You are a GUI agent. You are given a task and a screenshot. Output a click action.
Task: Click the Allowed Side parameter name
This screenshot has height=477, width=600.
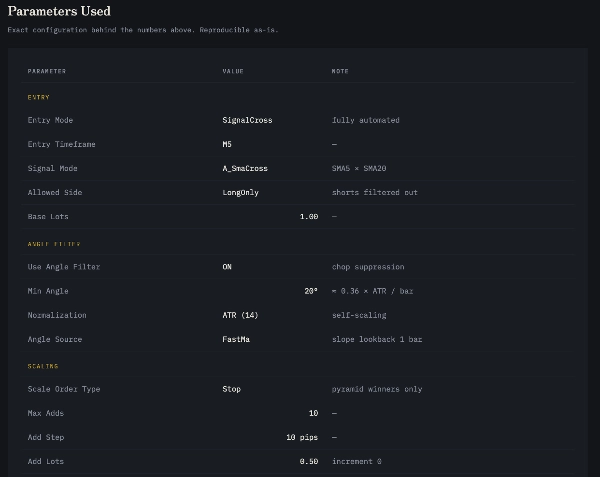click(x=55, y=192)
